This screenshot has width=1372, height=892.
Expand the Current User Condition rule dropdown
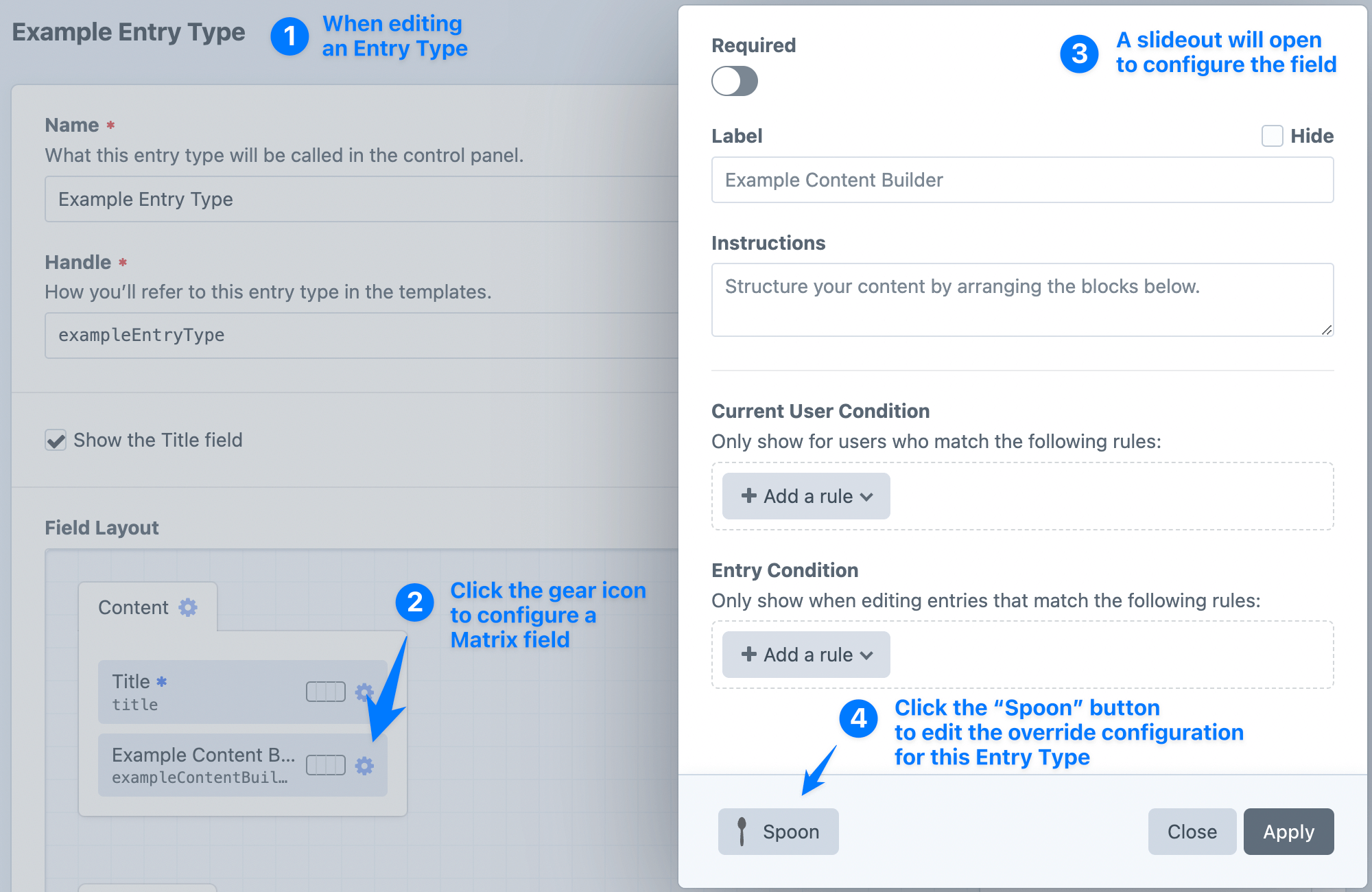tap(805, 495)
